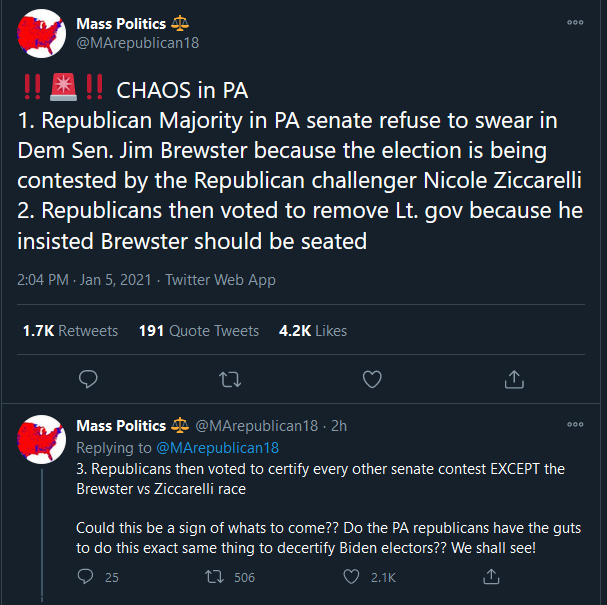Viewport: 607px width, 605px height.
Task: View the 191 Quote Tweets
Action: [199, 330]
